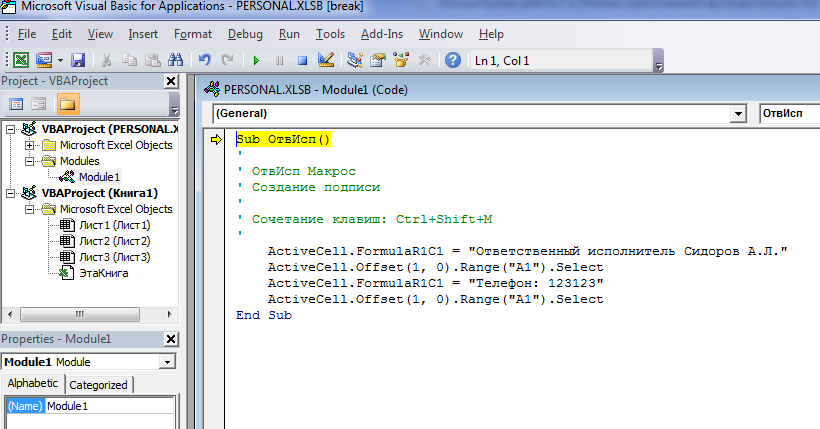Open the ОтвИсп procedure combo box
Screen dimensions: 820x429
790,114
